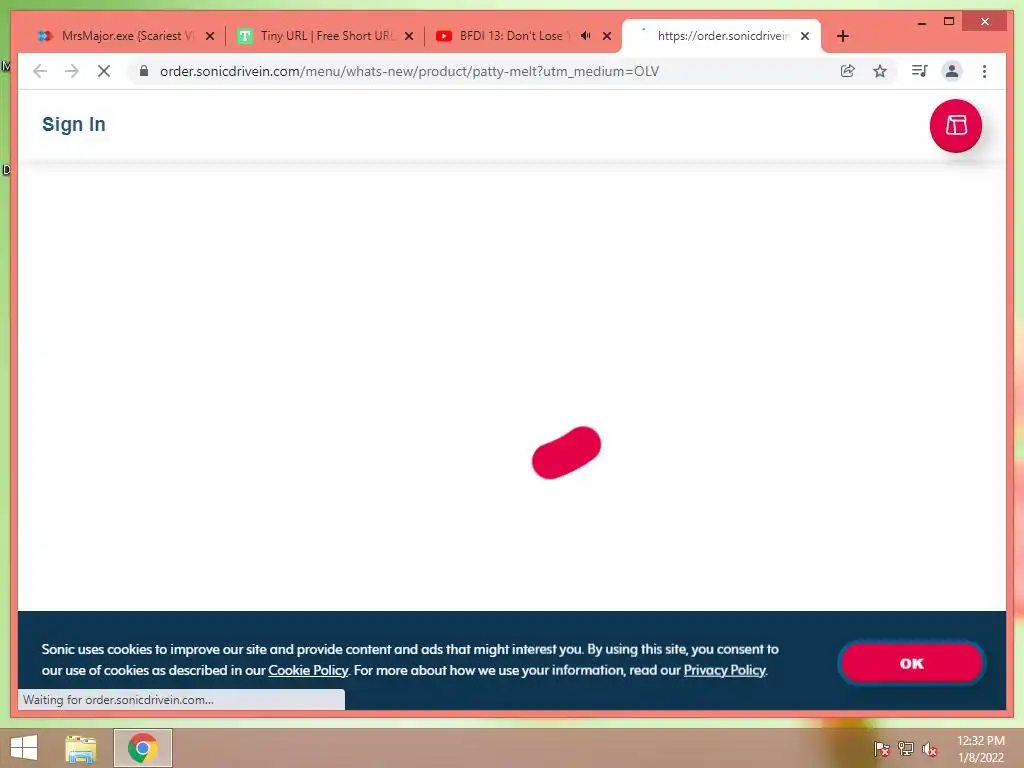
Task: Accept cookies with the OK button
Action: [x=911, y=663]
